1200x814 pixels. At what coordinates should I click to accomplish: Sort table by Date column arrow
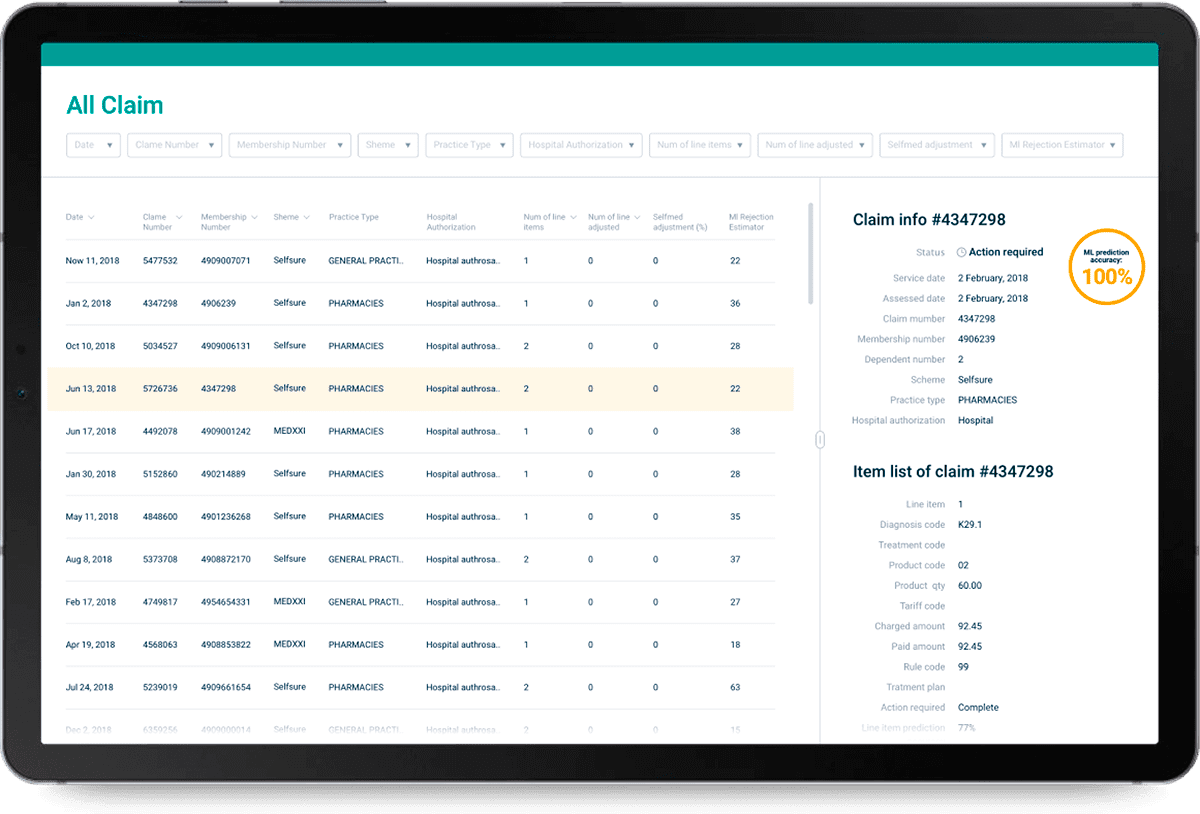pyautogui.click(x=92, y=217)
